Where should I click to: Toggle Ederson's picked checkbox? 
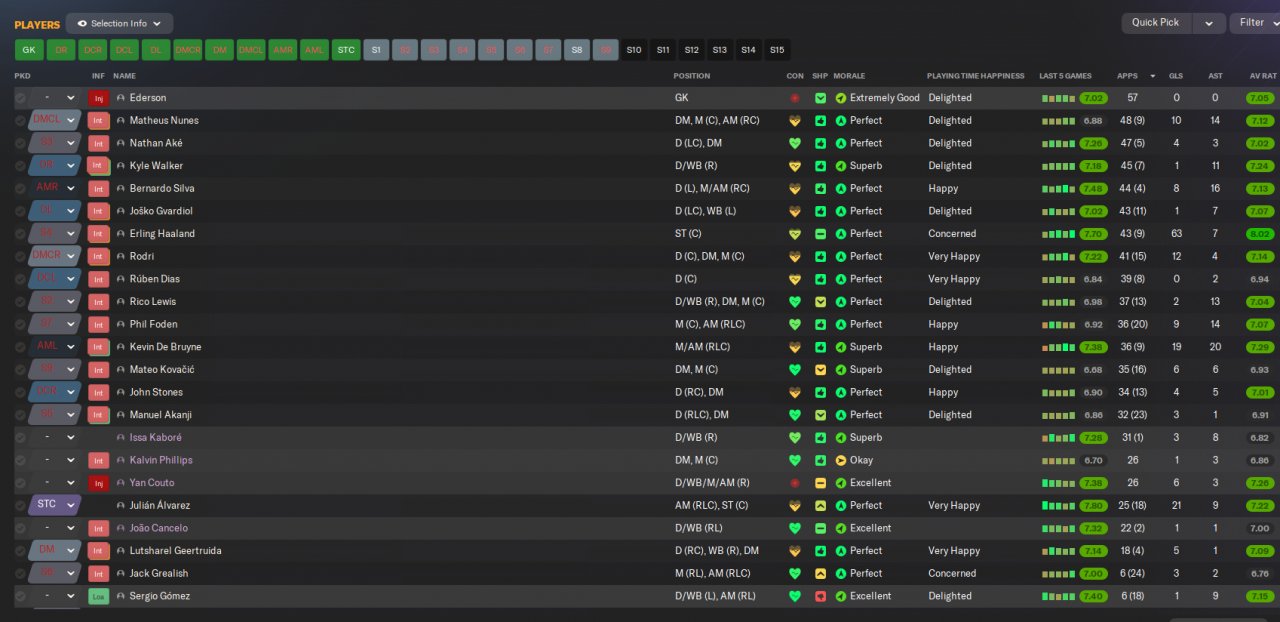coord(20,98)
